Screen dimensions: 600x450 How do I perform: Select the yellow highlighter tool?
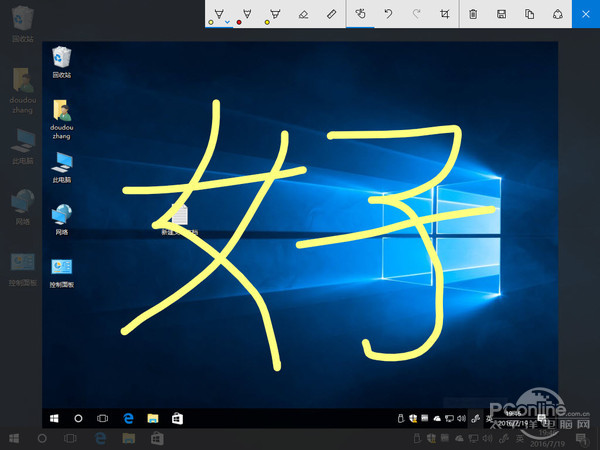(275, 15)
